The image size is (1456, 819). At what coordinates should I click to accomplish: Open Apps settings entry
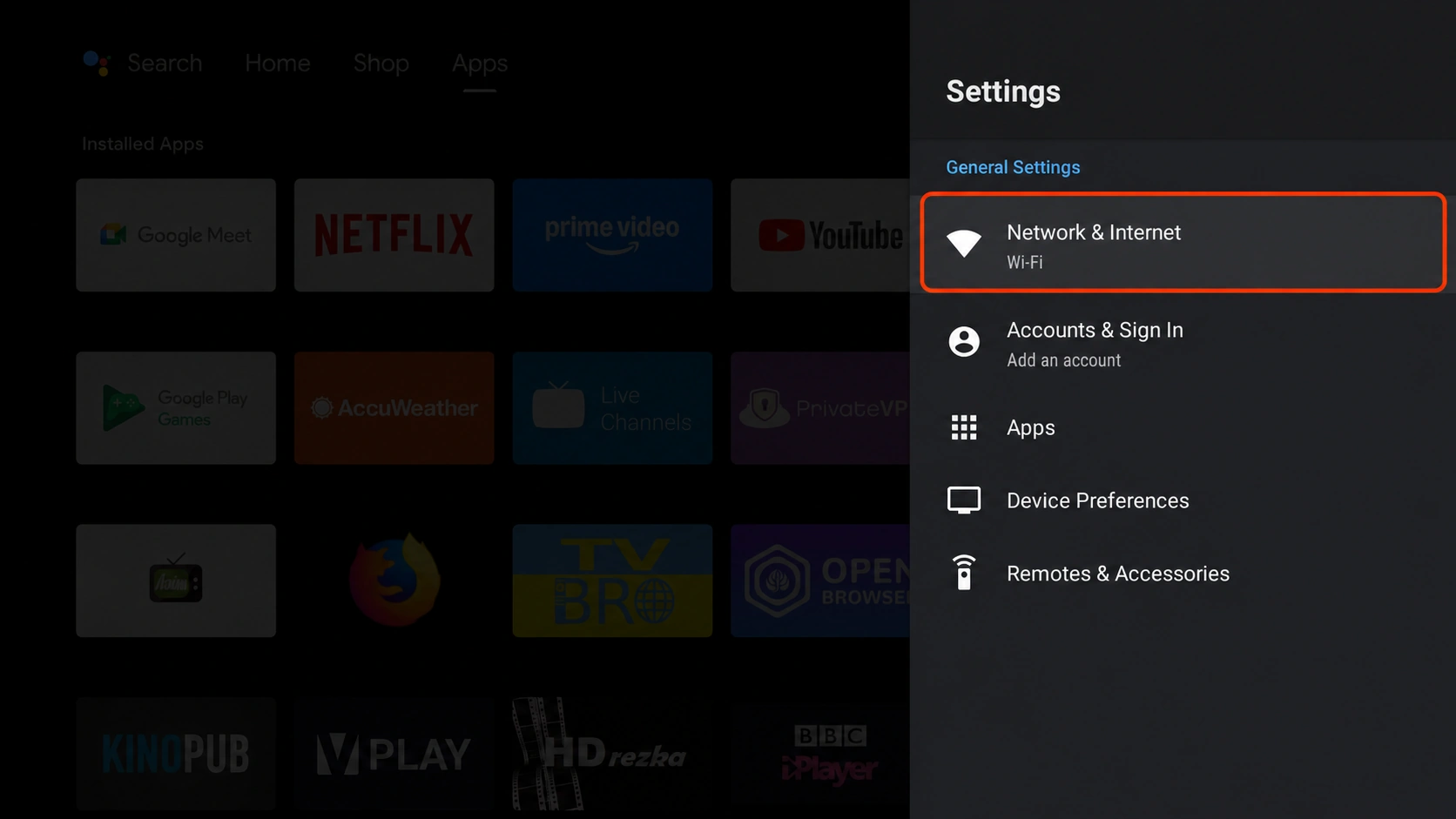tap(1183, 427)
